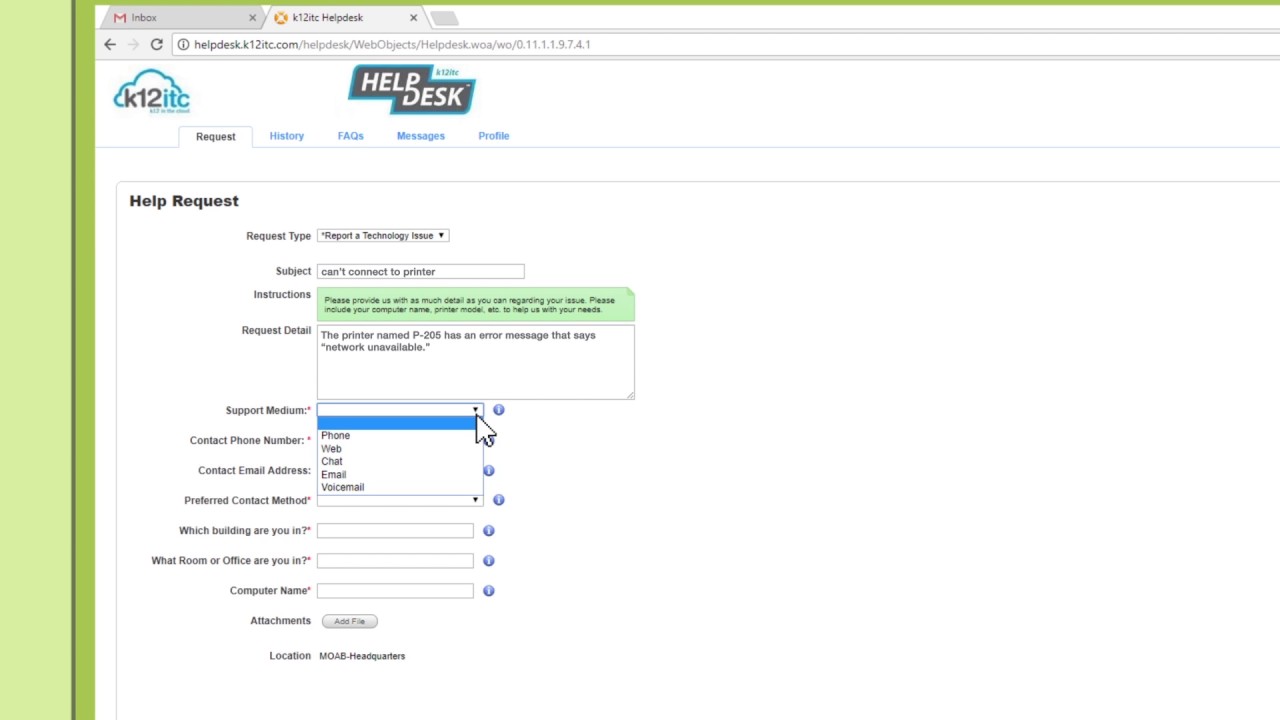
Task: Open the Request tab
Action: 215,136
